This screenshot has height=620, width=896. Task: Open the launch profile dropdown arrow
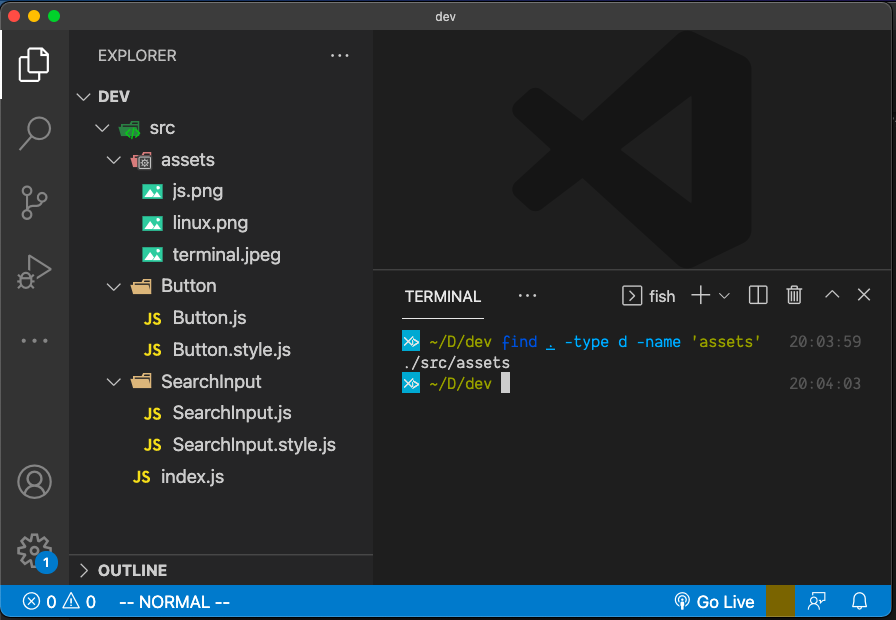pyautogui.click(x=724, y=296)
